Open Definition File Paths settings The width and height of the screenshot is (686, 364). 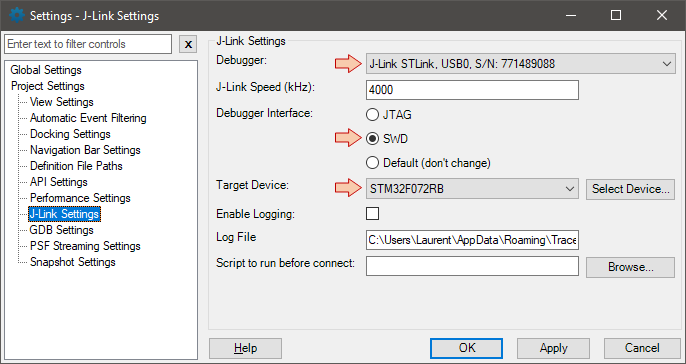coord(76,166)
